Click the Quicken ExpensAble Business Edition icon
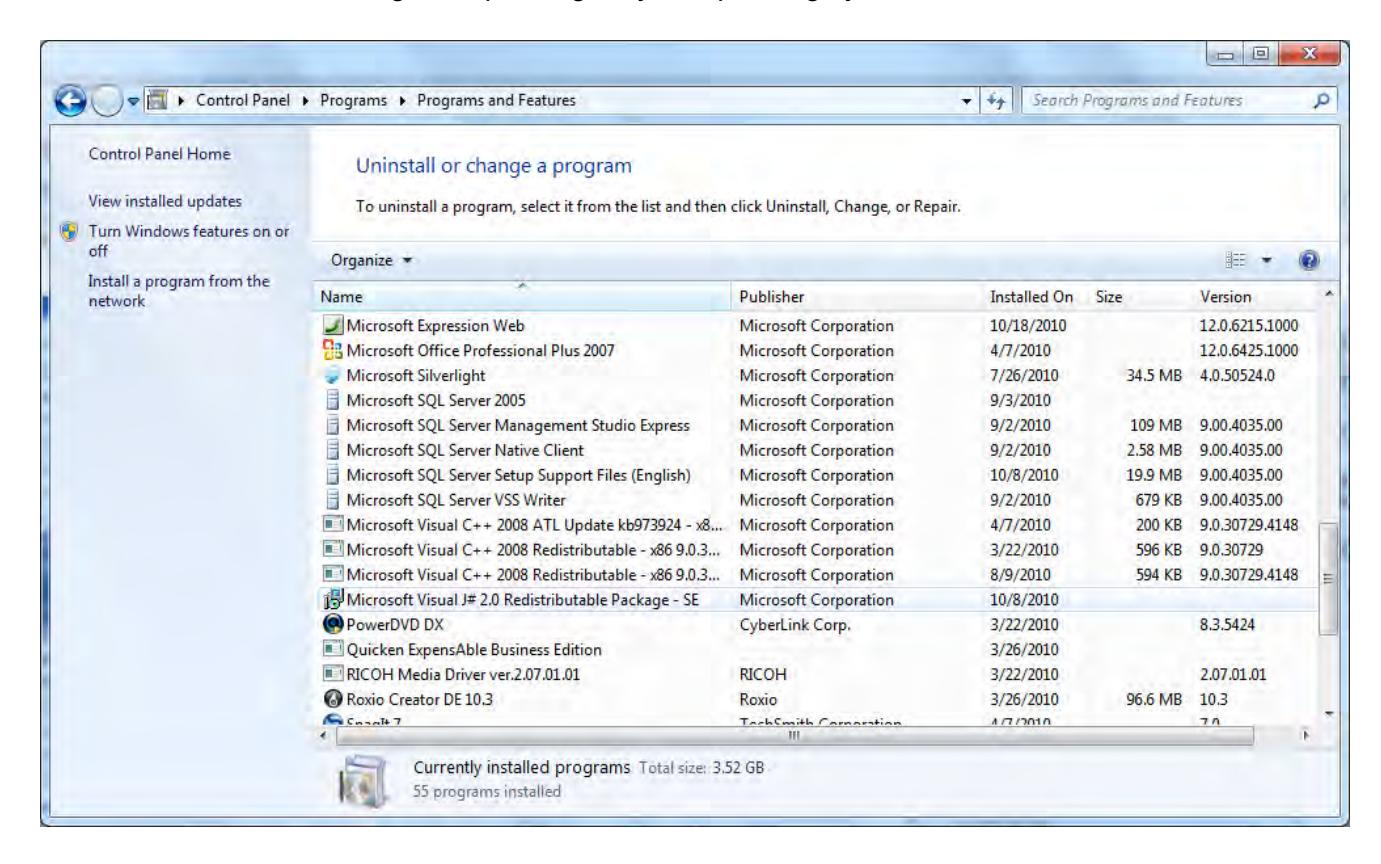This screenshot has width=1381, height=864. [332, 649]
